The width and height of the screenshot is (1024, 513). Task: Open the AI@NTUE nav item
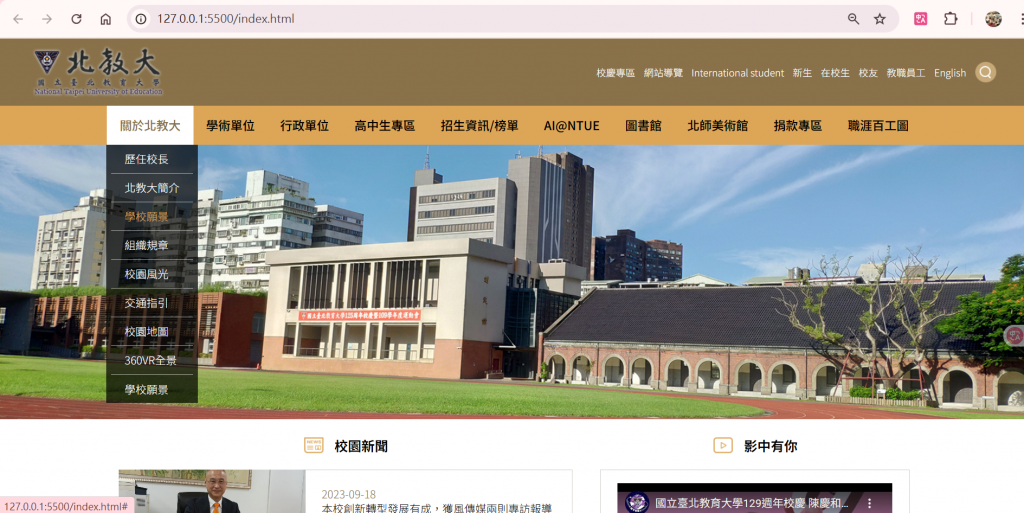[x=571, y=125]
